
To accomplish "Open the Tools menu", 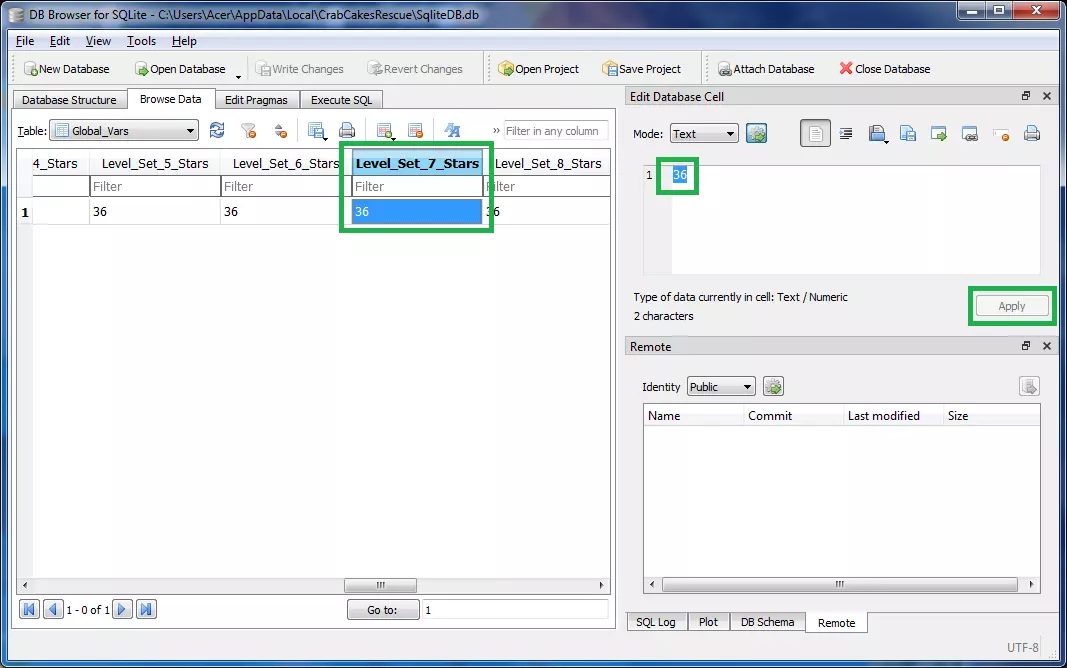I will (141, 41).
